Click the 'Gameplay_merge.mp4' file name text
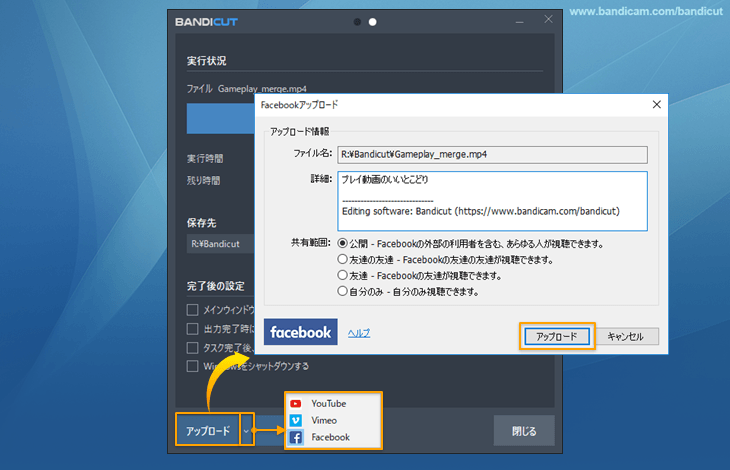Screen dimensions: 730x470 pos(262,89)
